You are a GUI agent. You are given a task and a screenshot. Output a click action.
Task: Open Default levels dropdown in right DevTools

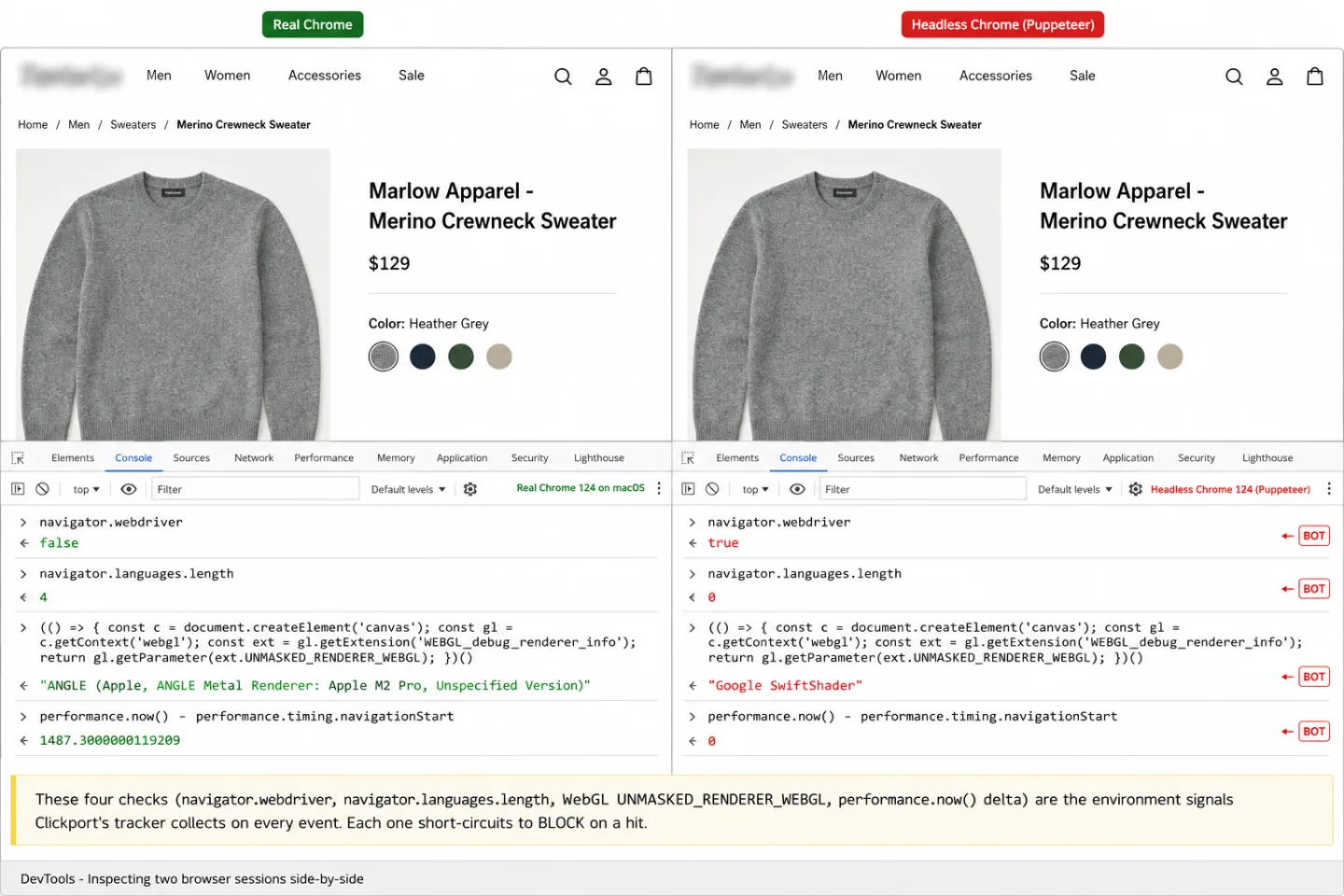tap(1074, 489)
